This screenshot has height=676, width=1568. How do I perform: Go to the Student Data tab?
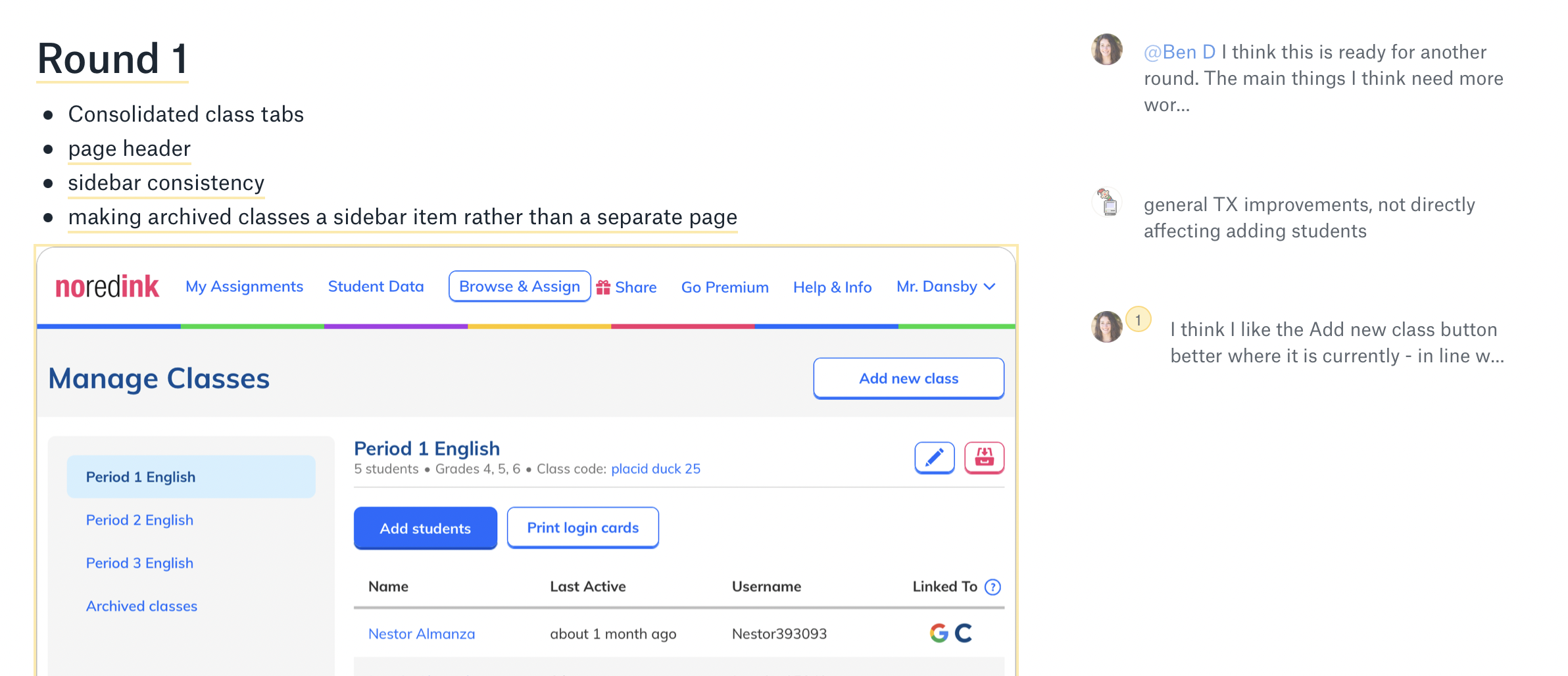point(376,287)
